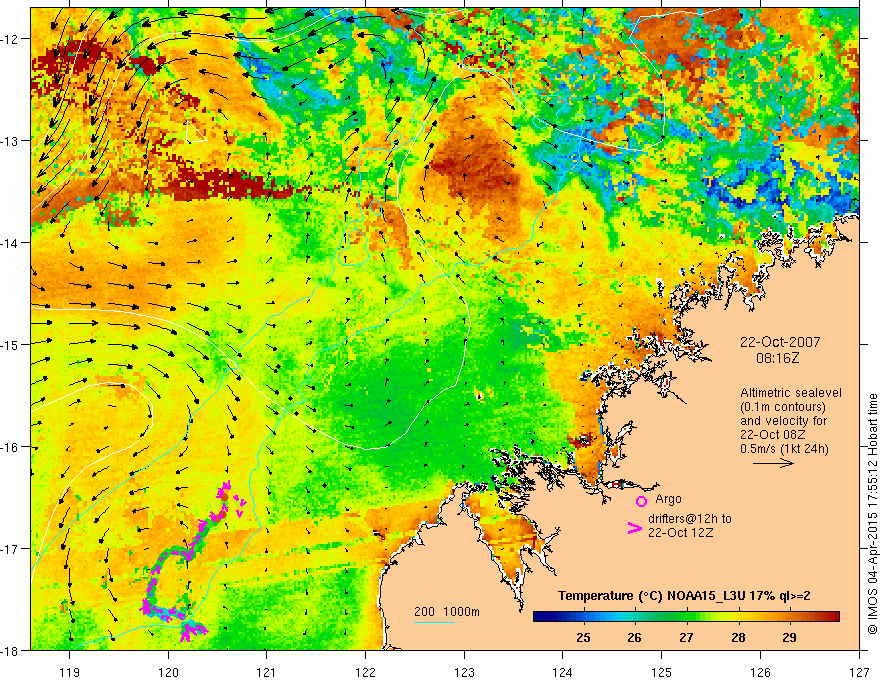
Task: Click the latitude label -14
Action: pos(10,243)
